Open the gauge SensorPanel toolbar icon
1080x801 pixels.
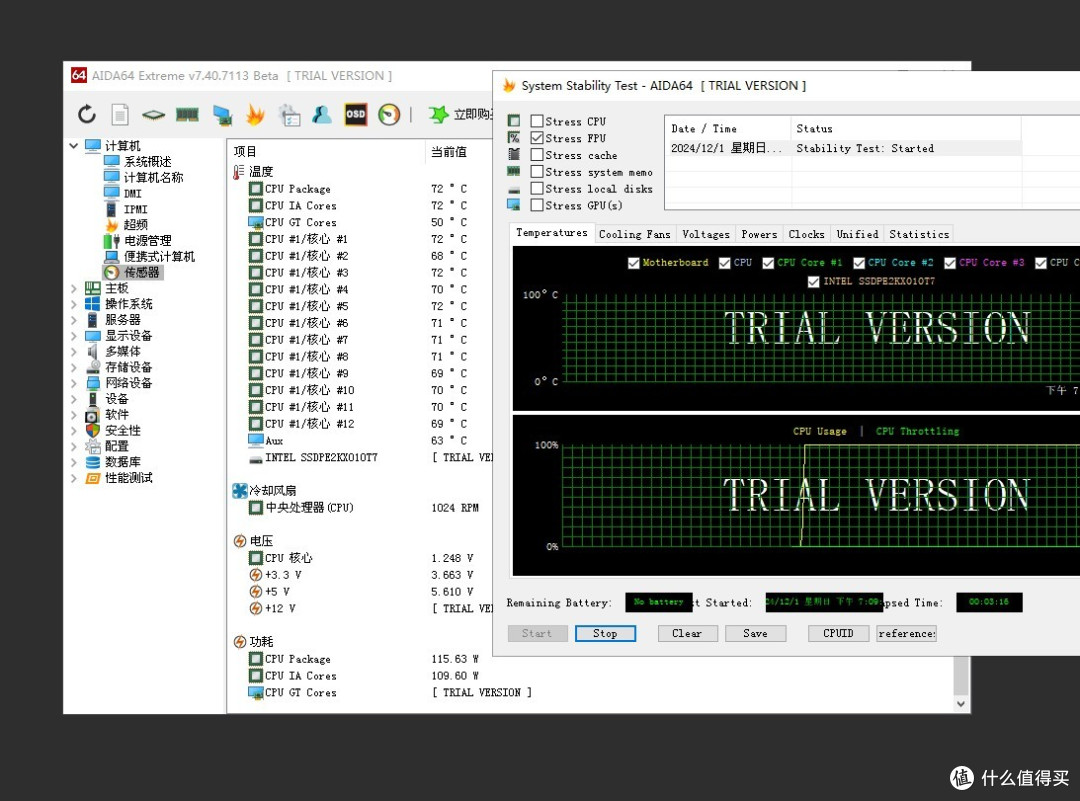click(389, 114)
